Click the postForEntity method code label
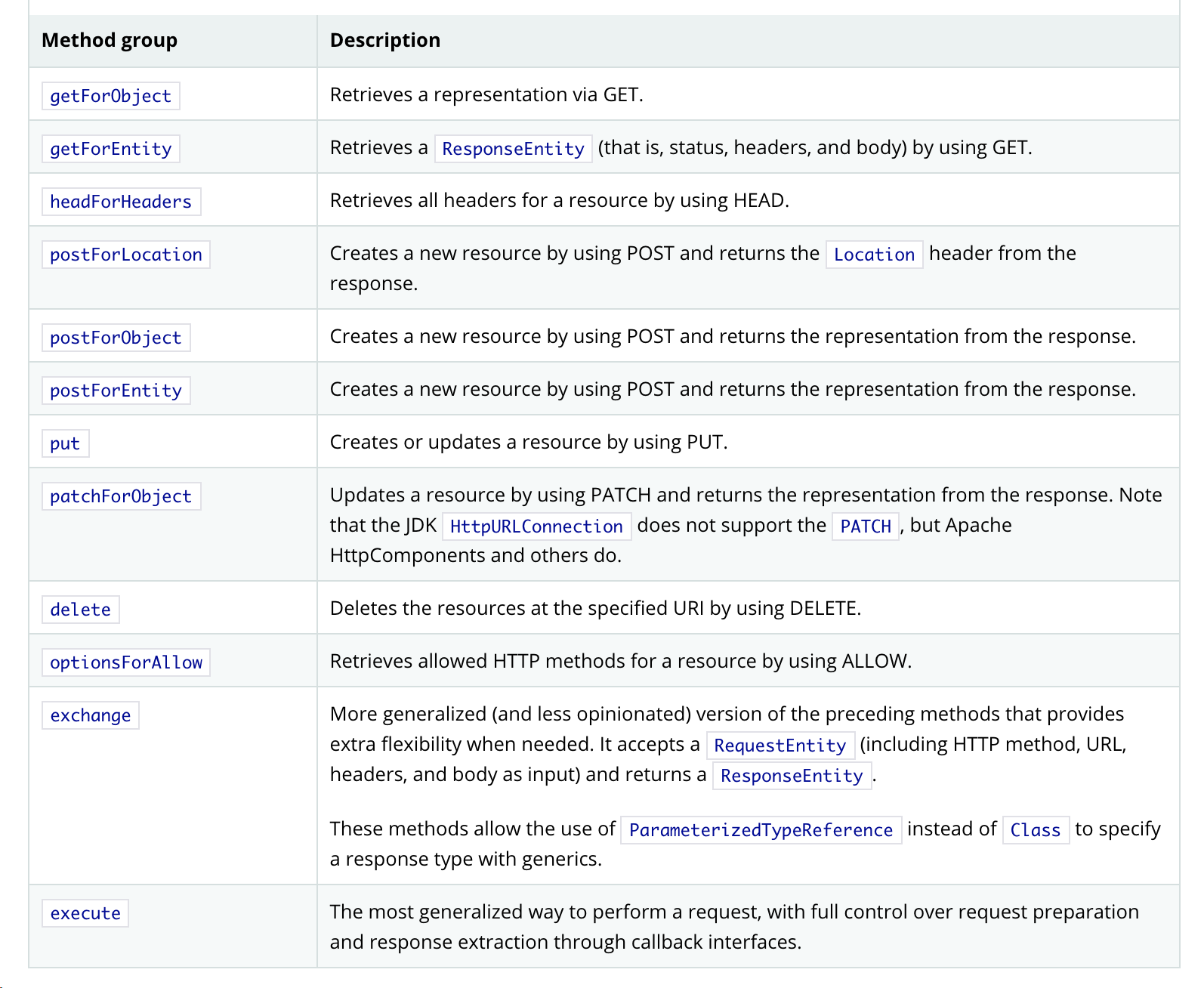Image resolution: width=1204 pixels, height=988 pixels. tap(116, 391)
